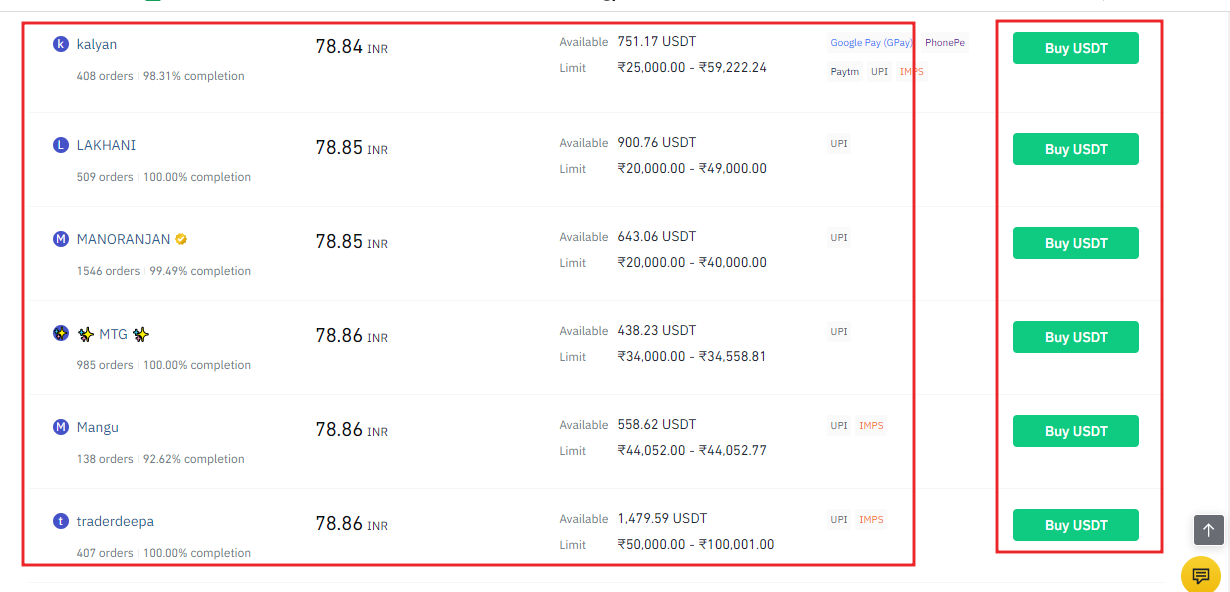The width and height of the screenshot is (1230, 592).
Task: Open the traderdeepa merchant name link
Action: (x=115, y=521)
